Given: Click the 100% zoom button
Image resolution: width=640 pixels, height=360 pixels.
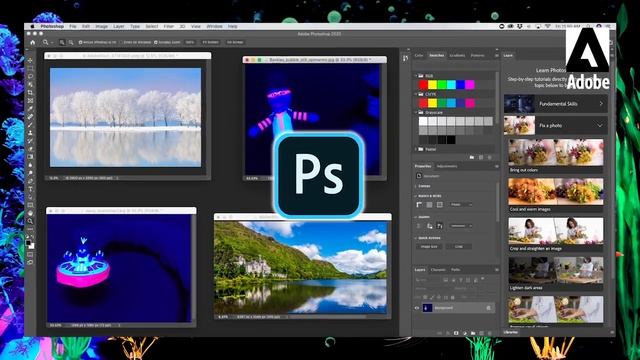Looking at the screenshot, I should point(190,42).
